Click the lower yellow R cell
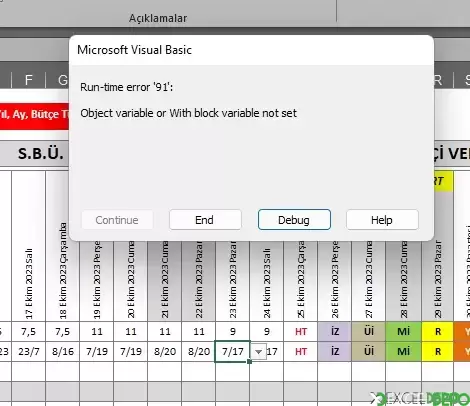 pyautogui.click(x=437, y=351)
